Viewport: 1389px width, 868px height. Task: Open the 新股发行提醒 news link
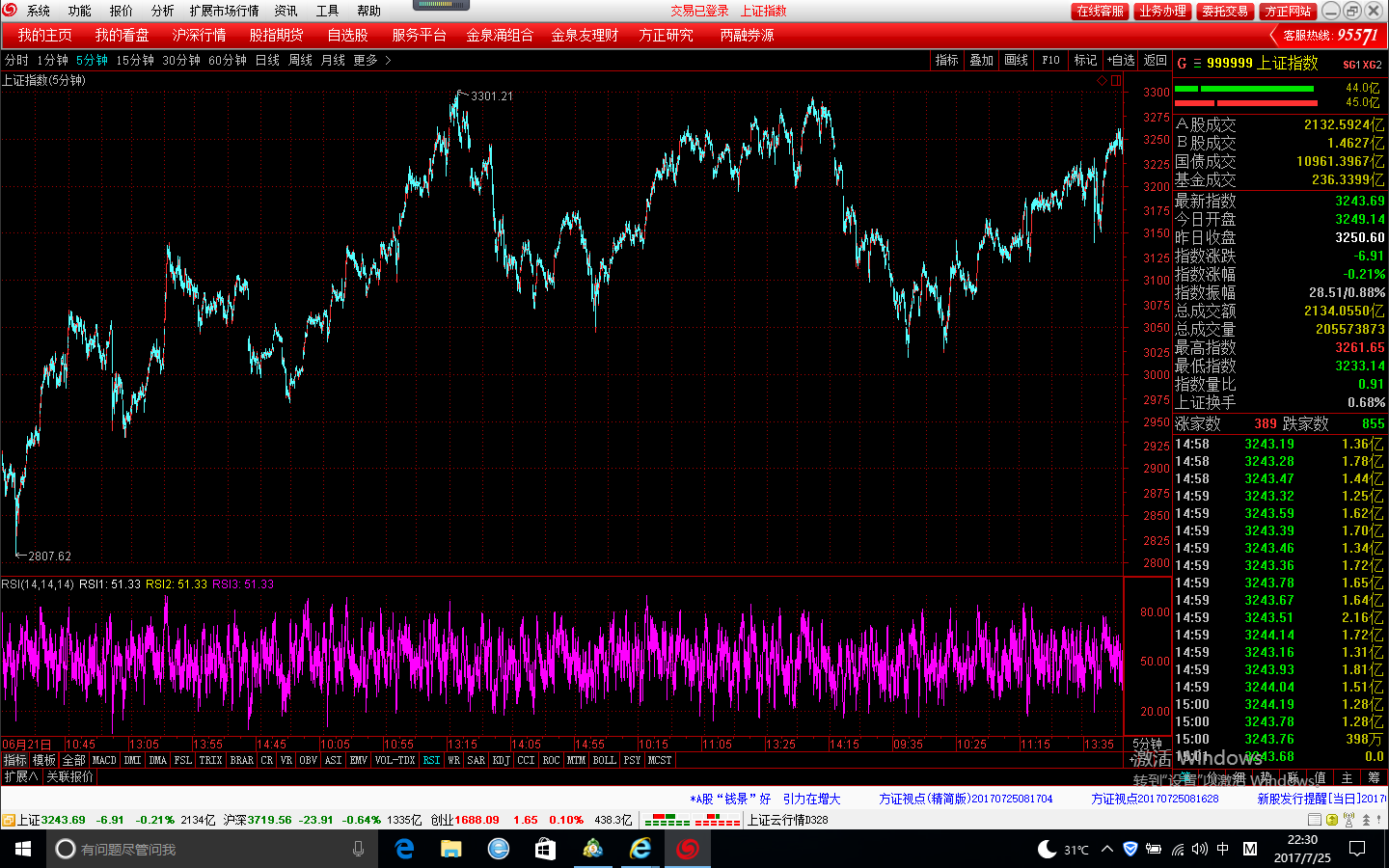click(1321, 799)
